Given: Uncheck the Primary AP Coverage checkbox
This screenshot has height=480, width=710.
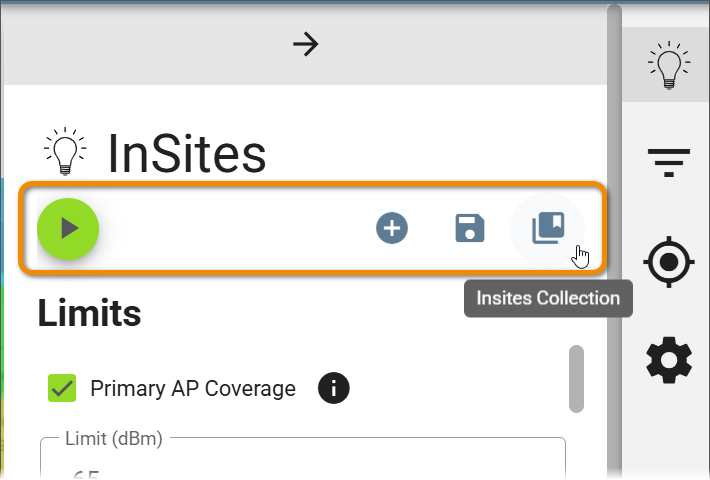Looking at the screenshot, I should point(62,388).
